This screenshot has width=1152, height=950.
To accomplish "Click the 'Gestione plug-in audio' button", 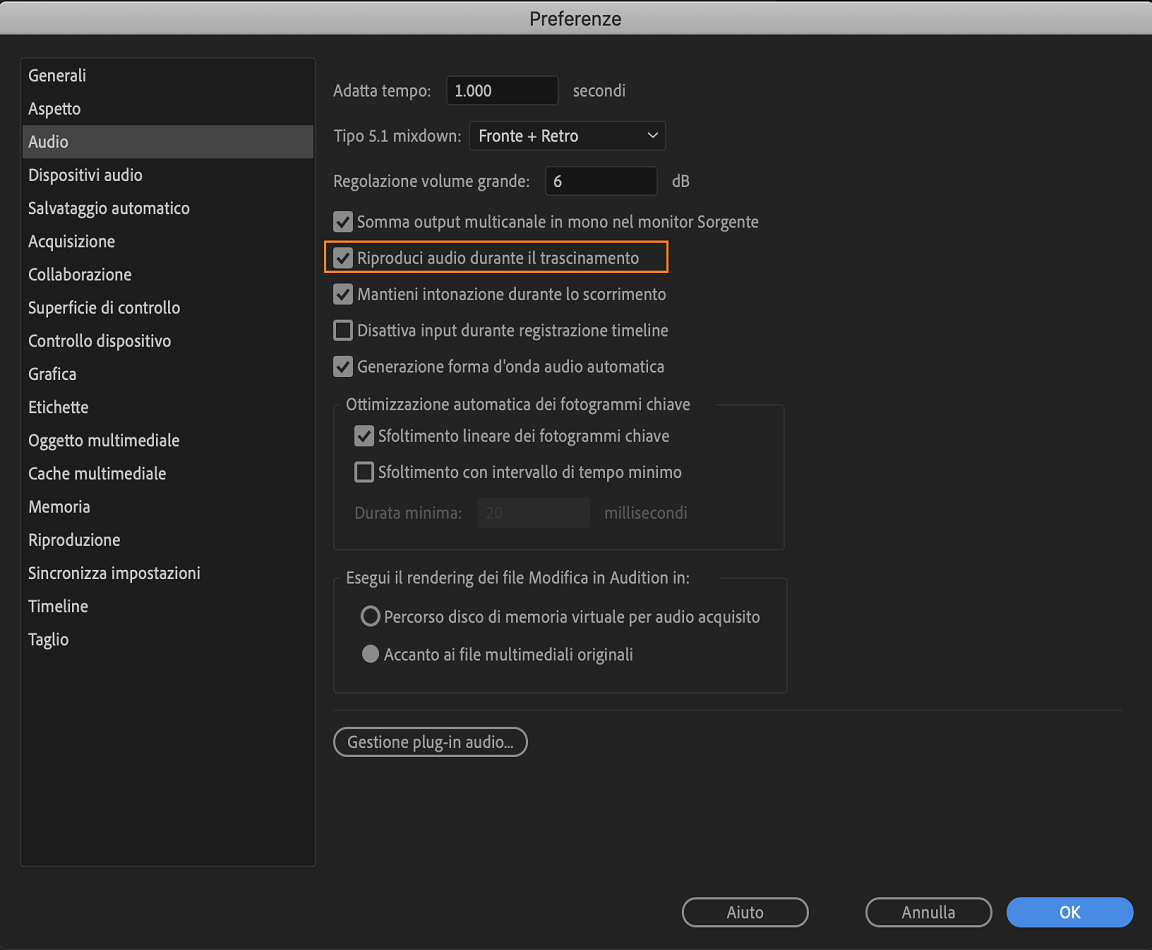I will (430, 742).
